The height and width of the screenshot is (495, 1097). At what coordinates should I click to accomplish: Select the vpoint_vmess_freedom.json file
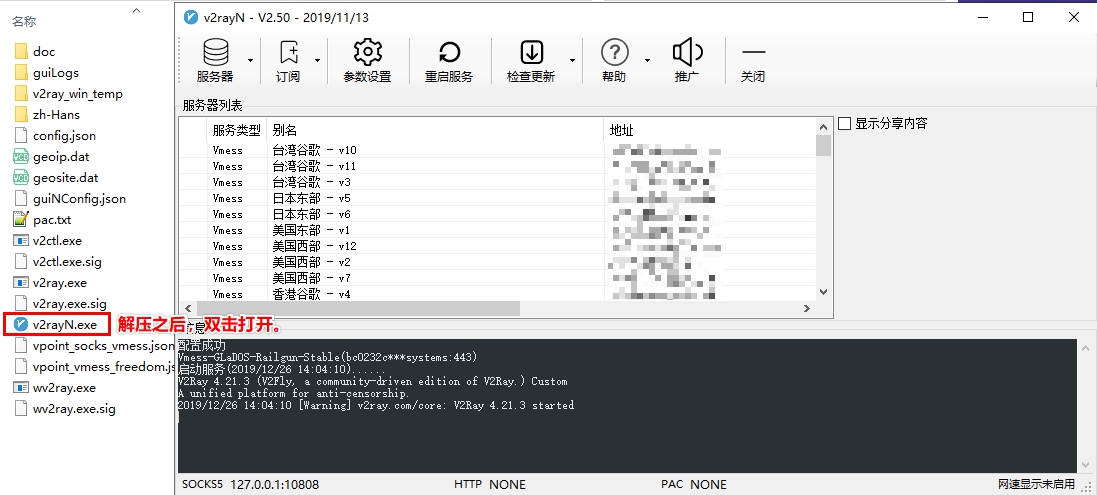coord(94,366)
